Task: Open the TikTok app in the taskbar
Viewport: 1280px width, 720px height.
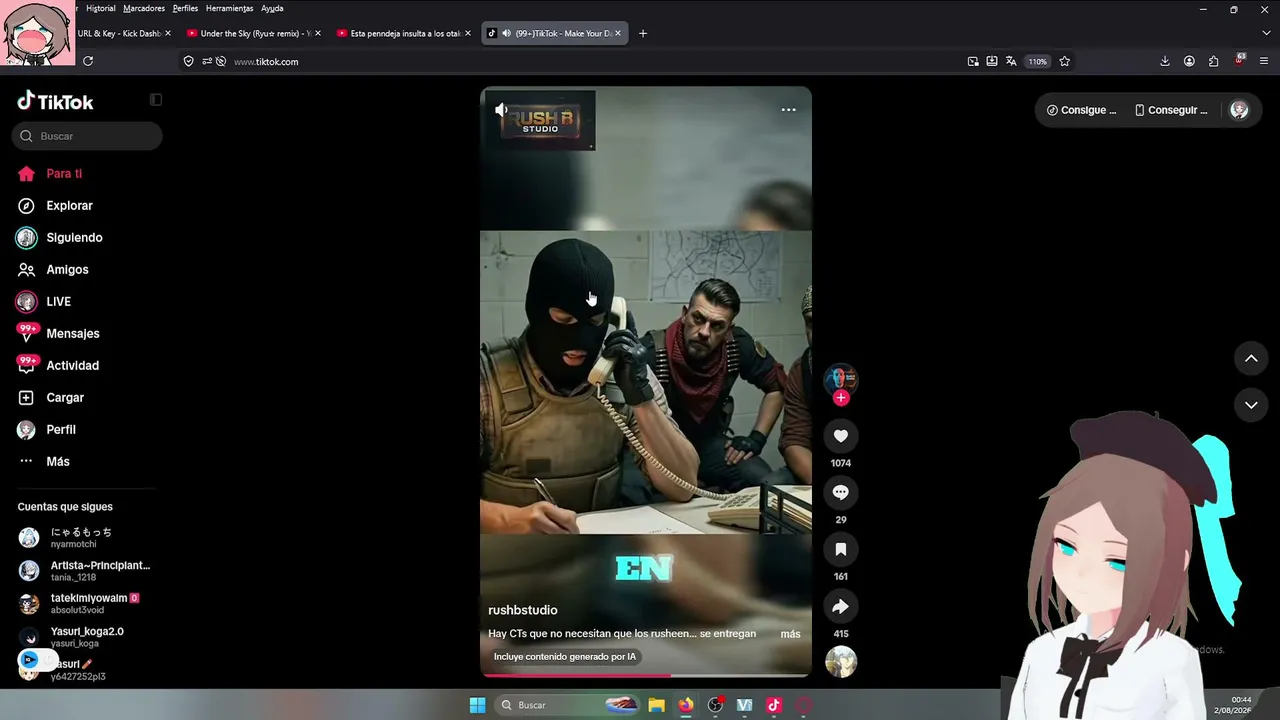Action: tap(774, 705)
